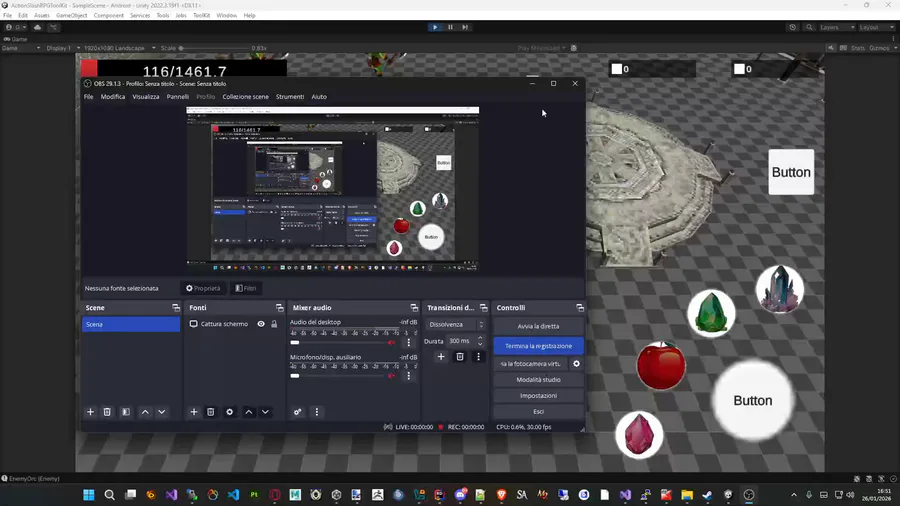This screenshot has height=506, width=900.
Task: Open Microfono/disp. ausiliario options menu
Action: (x=409, y=376)
